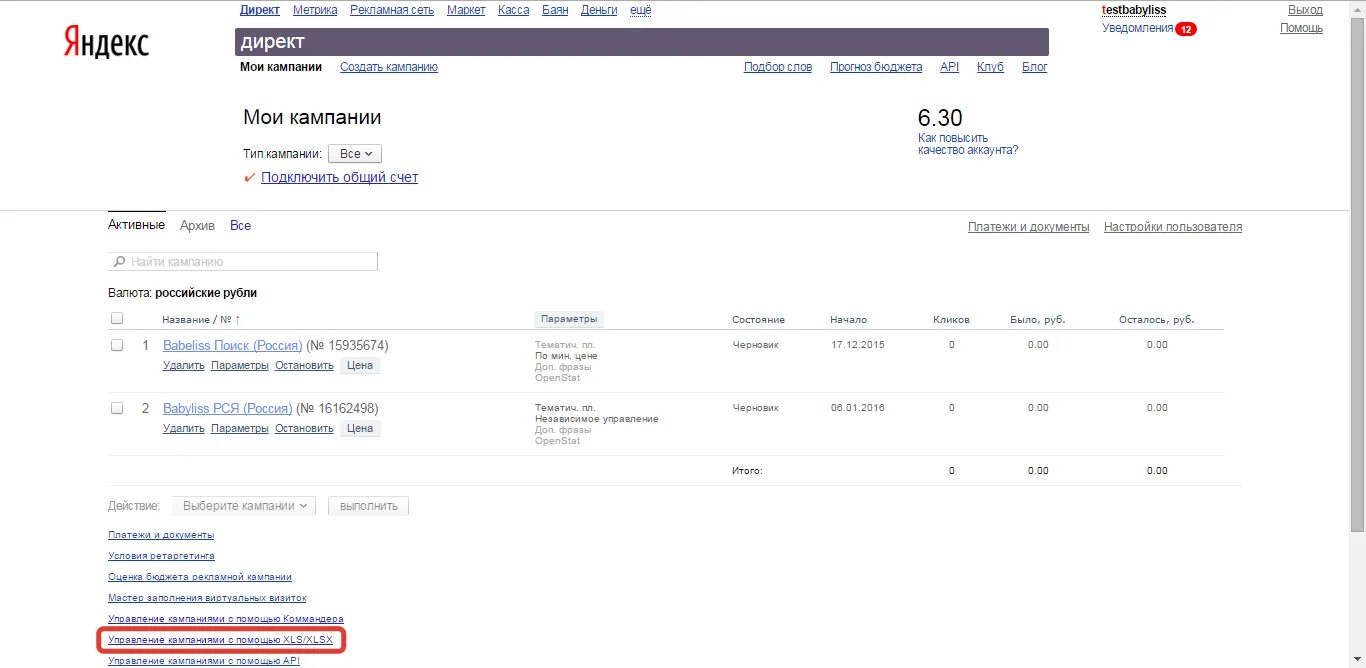1366x668 pixels.
Task: Open the notifications badge showing 12
Action: click(1186, 29)
